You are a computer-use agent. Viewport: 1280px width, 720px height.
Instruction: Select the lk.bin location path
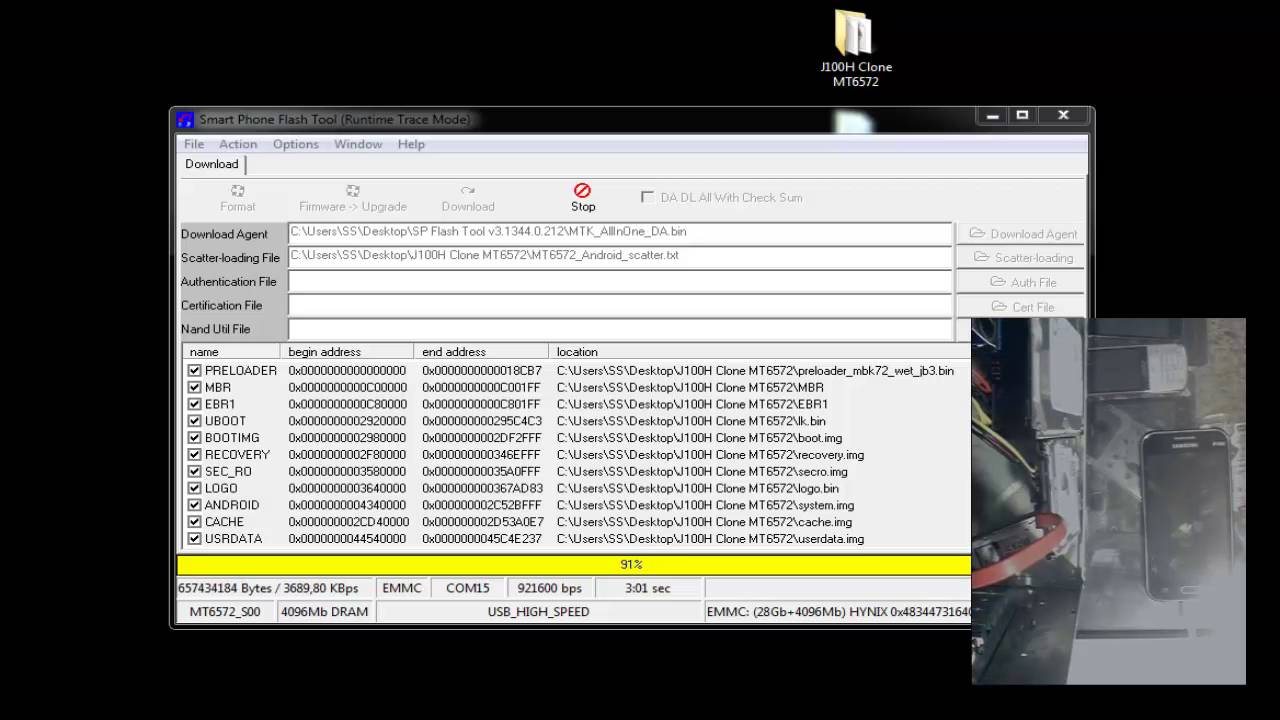(x=691, y=421)
